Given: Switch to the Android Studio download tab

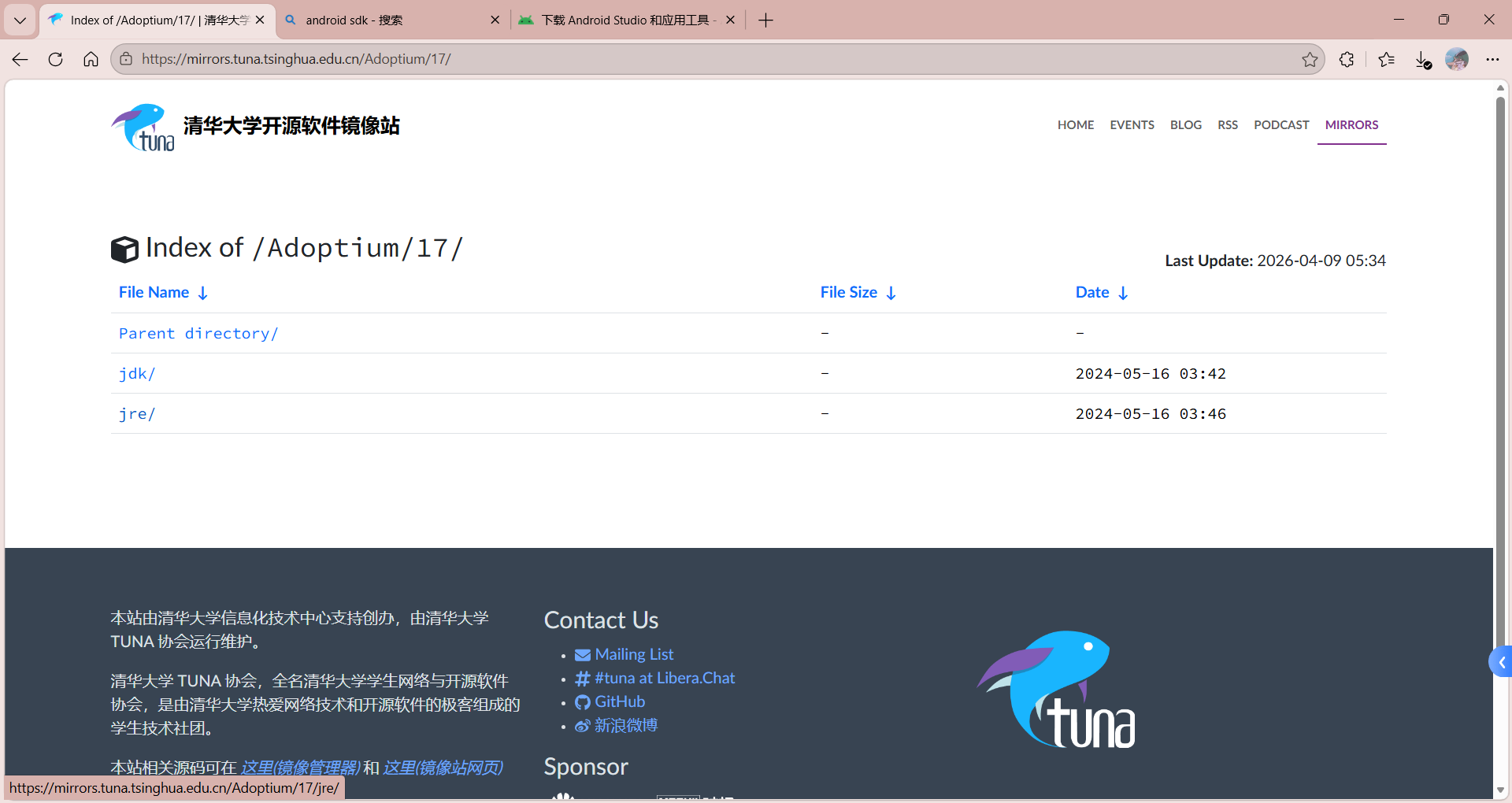Looking at the screenshot, I should pyautogui.click(x=628, y=20).
